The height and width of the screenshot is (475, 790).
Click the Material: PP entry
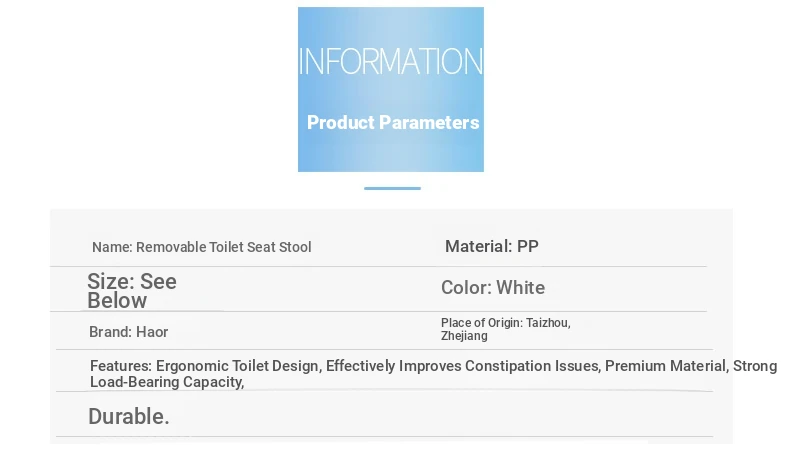point(492,246)
